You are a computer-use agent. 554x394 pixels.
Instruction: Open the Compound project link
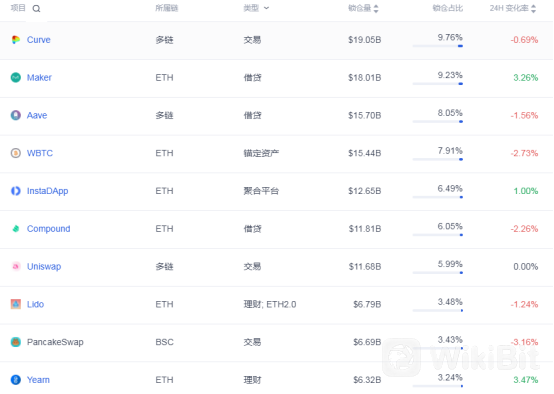[48, 229]
